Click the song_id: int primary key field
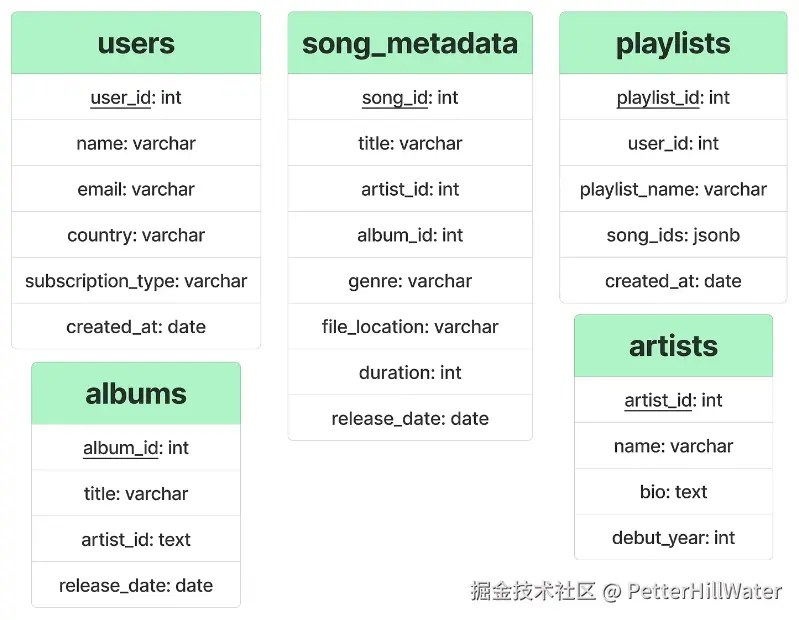This screenshot has height=620, width=799. click(410, 97)
